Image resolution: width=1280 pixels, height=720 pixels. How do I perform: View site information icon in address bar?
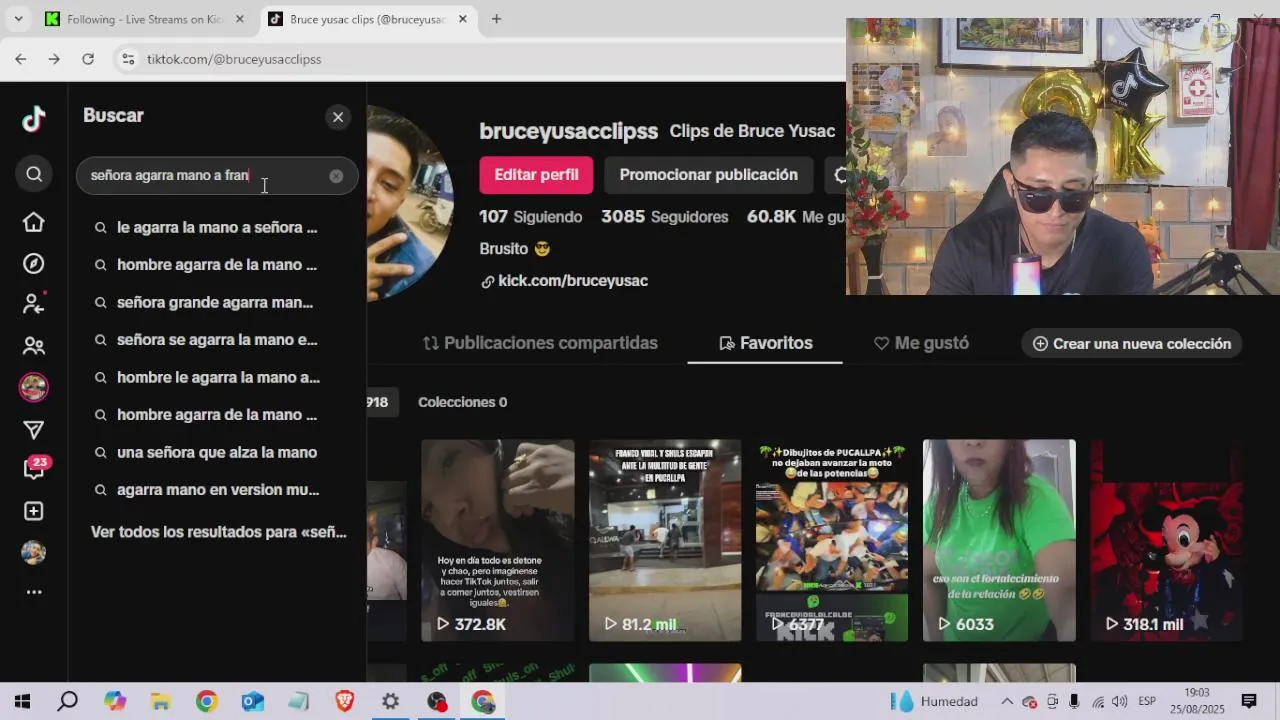tap(128, 59)
